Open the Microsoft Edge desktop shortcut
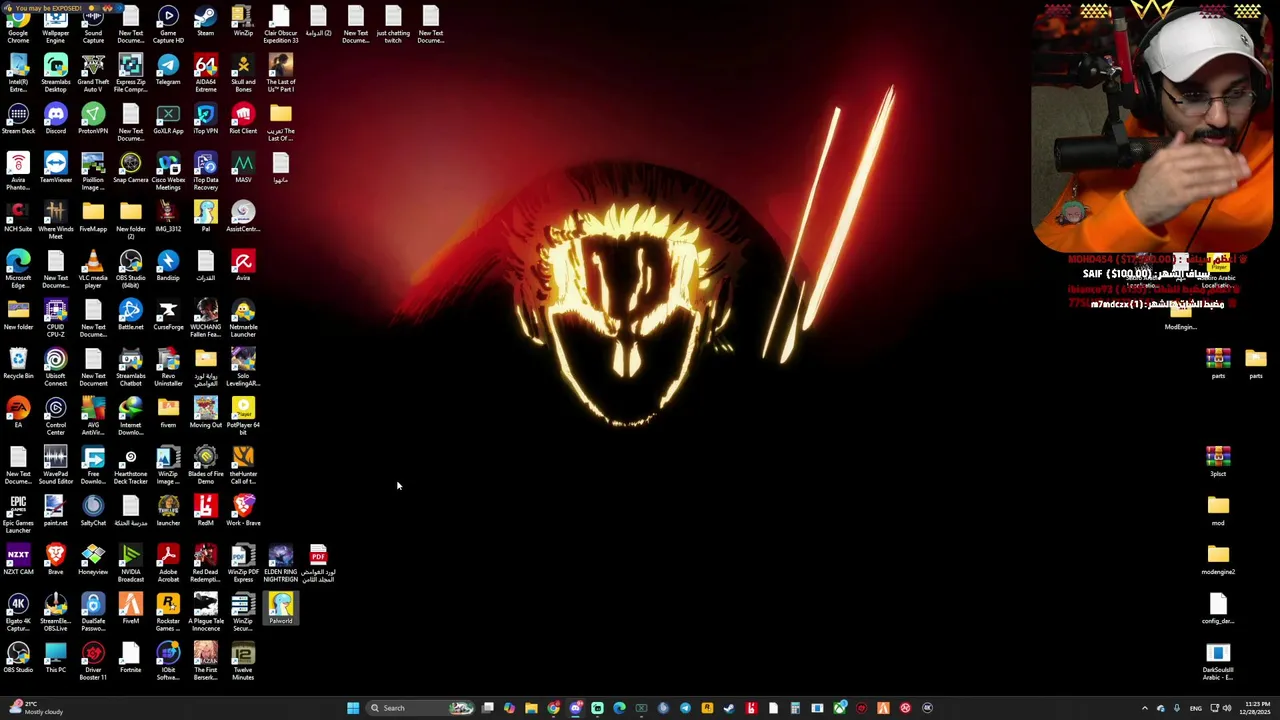The height and width of the screenshot is (720, 1280). [18, 270]
